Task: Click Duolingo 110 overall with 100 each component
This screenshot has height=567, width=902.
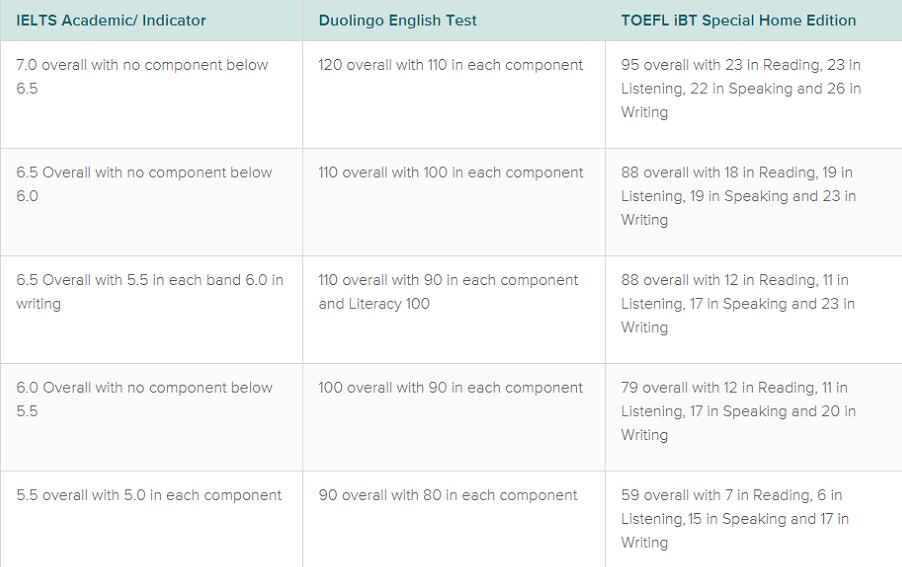Action: coord(450,173)
